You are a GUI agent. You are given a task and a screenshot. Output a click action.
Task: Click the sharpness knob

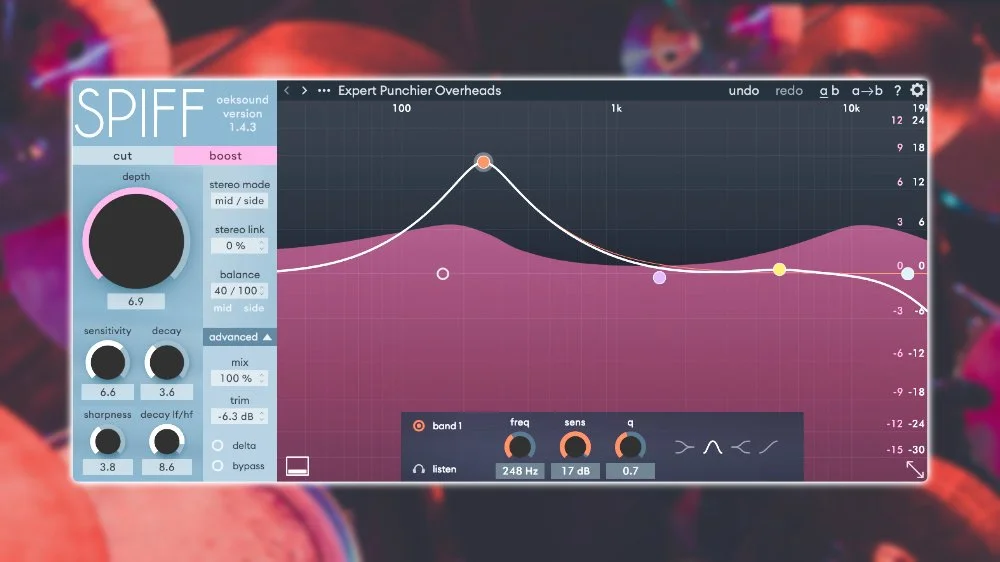[107, 441]
